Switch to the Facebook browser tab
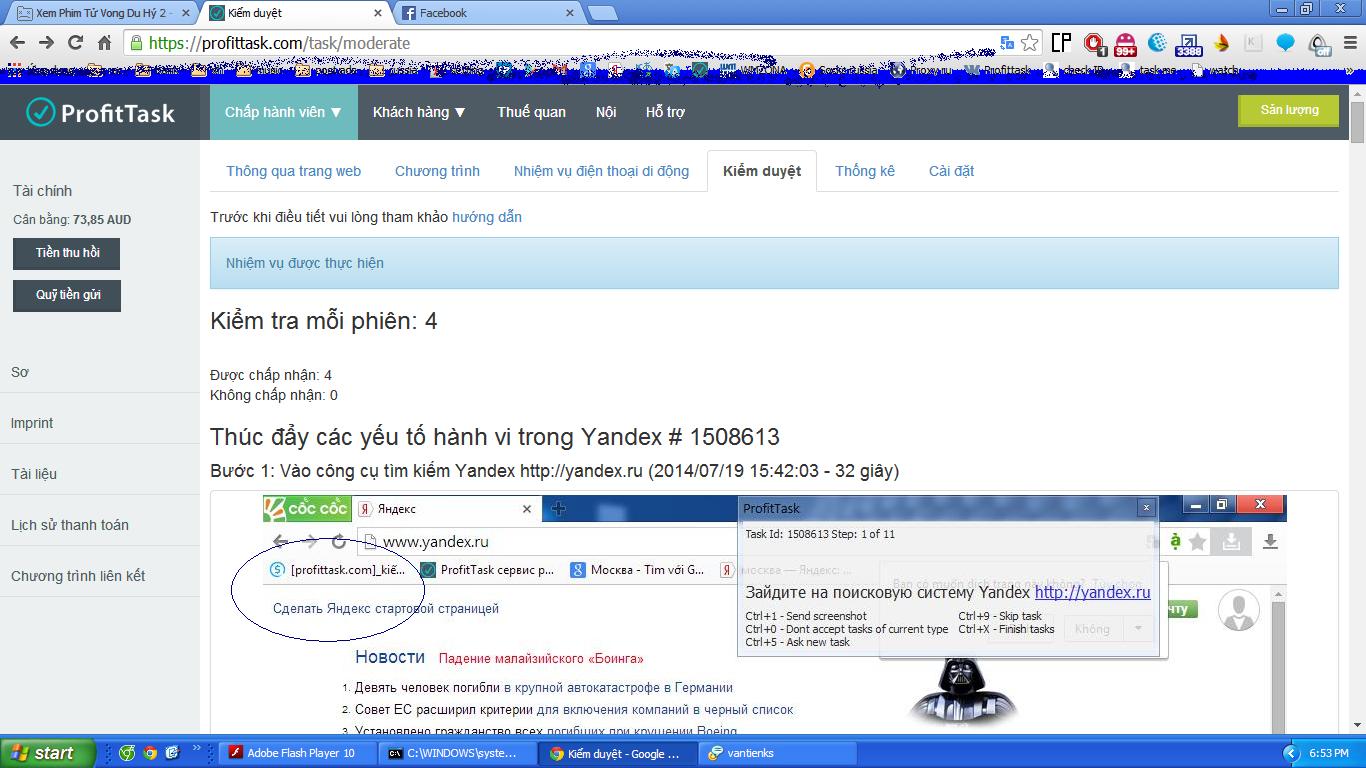Image resolution: width=1366 pixels, height=768 pixels. [x=485, y=13]
